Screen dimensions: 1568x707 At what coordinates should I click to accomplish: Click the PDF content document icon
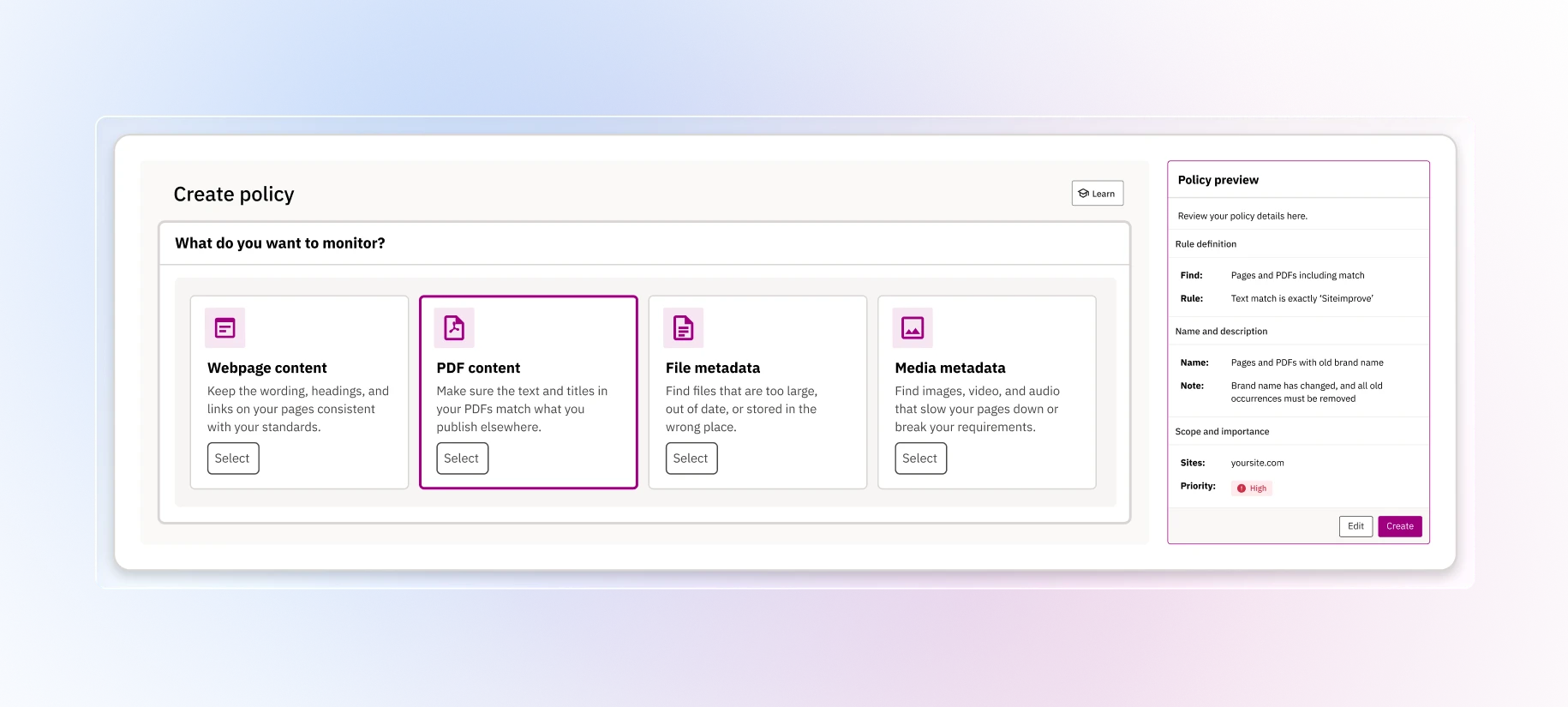point(454,327)
